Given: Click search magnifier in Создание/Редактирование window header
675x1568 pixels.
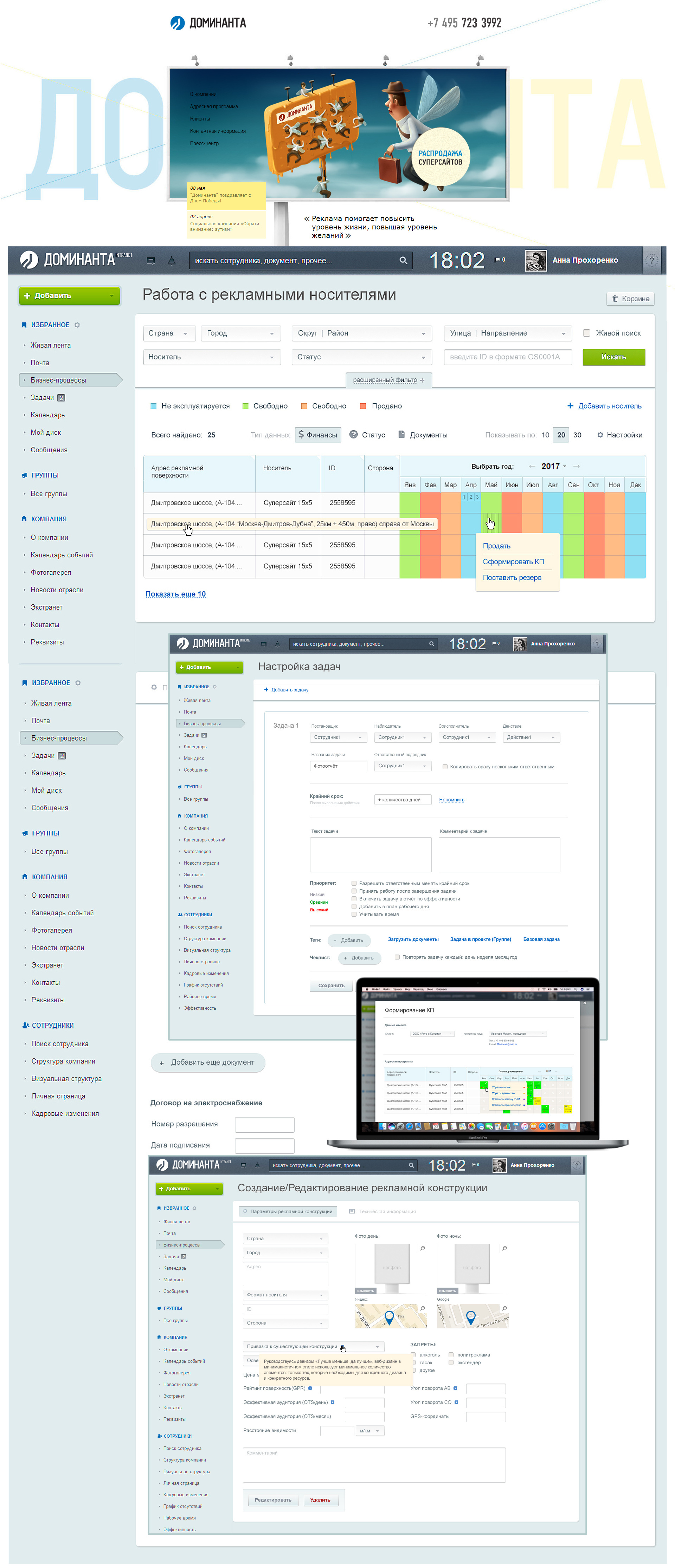Looking at the screenshot, I should 411,1166.
